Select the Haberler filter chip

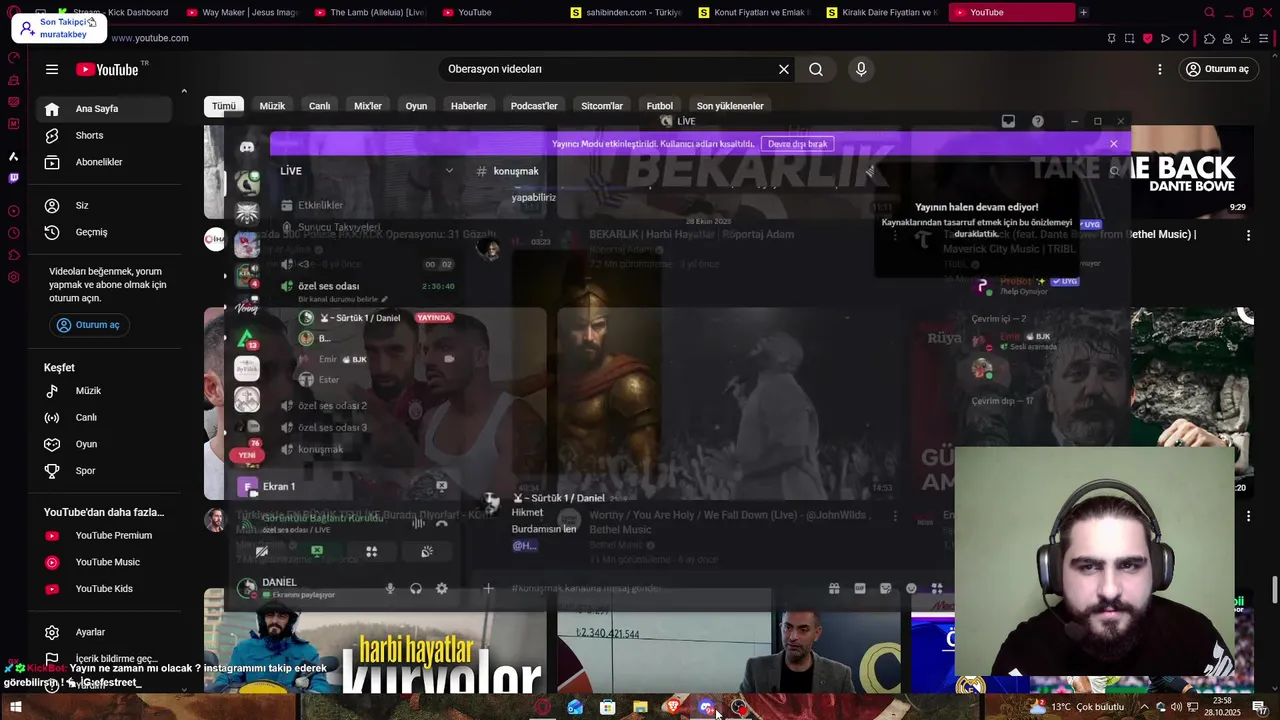point(469,106)
